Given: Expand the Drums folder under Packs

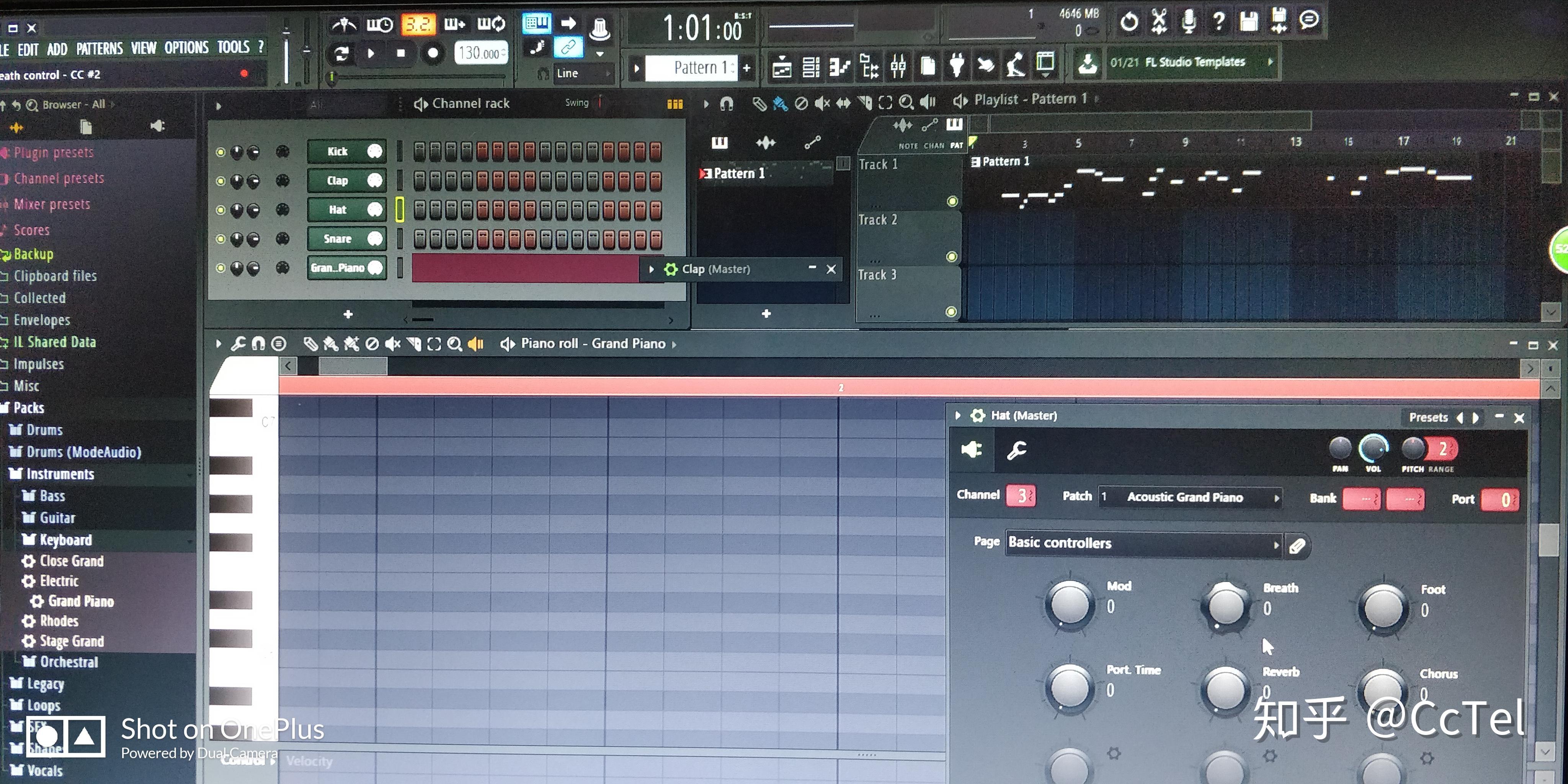Looking at the screenshot, I should (x=36, y=430).
